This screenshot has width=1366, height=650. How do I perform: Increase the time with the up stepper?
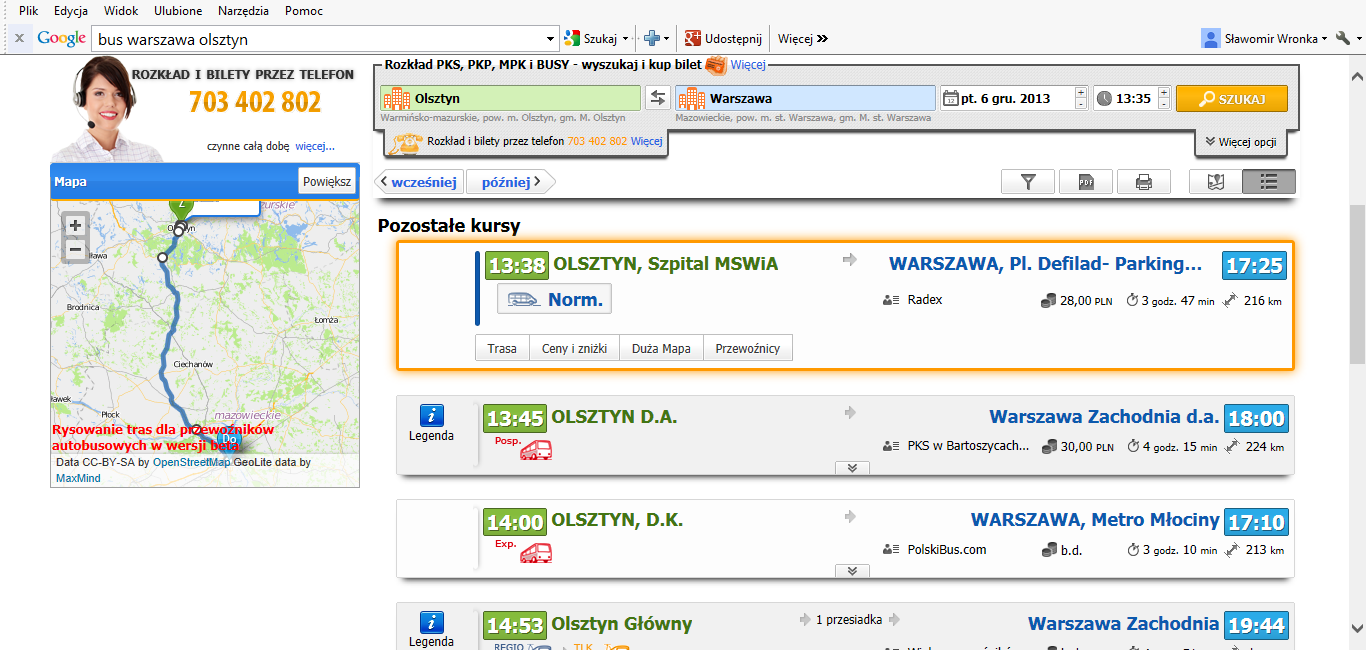click(x=1164, y=93)
